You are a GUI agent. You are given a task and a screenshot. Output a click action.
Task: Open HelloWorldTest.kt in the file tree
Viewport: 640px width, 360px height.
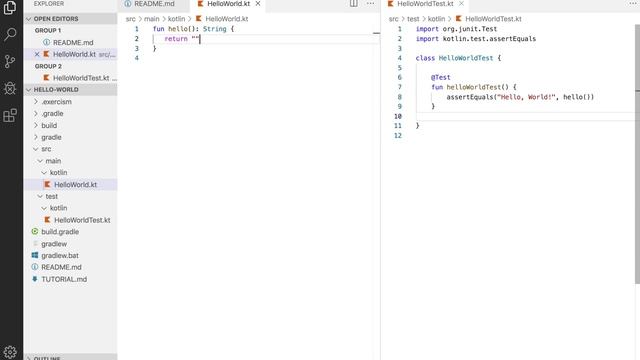(82, 220)
